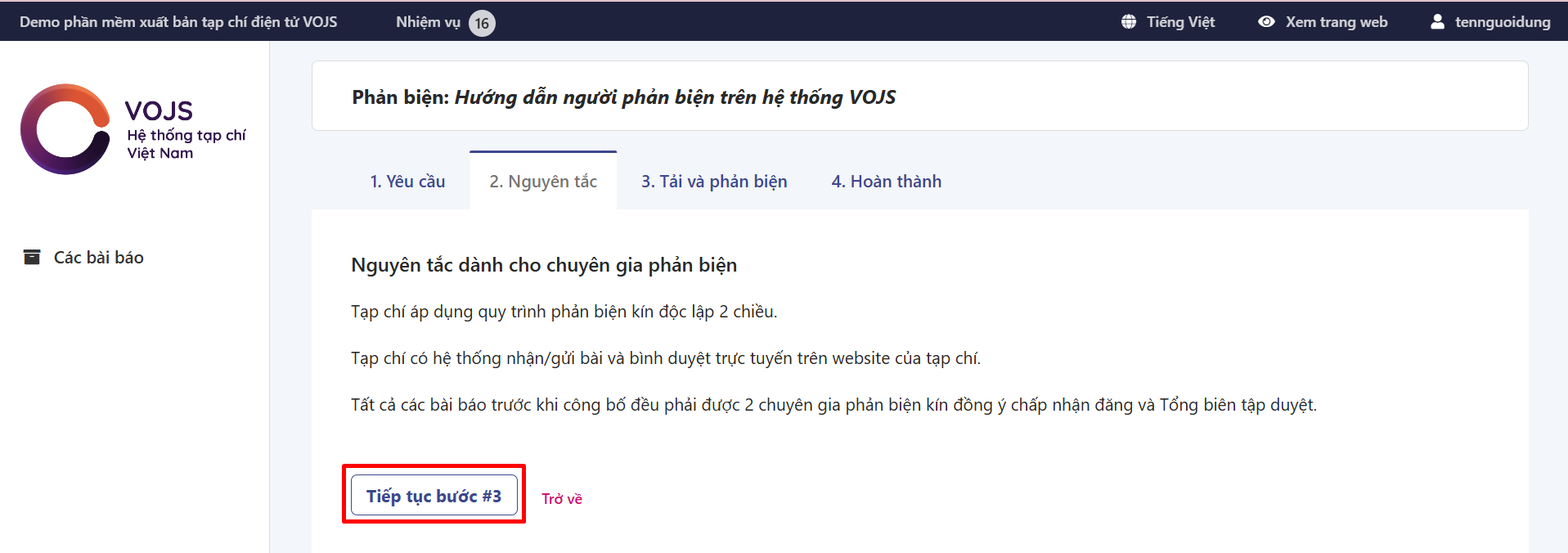
Task: Select Các bài báo in the sidebar
Action: click(98, 258)
